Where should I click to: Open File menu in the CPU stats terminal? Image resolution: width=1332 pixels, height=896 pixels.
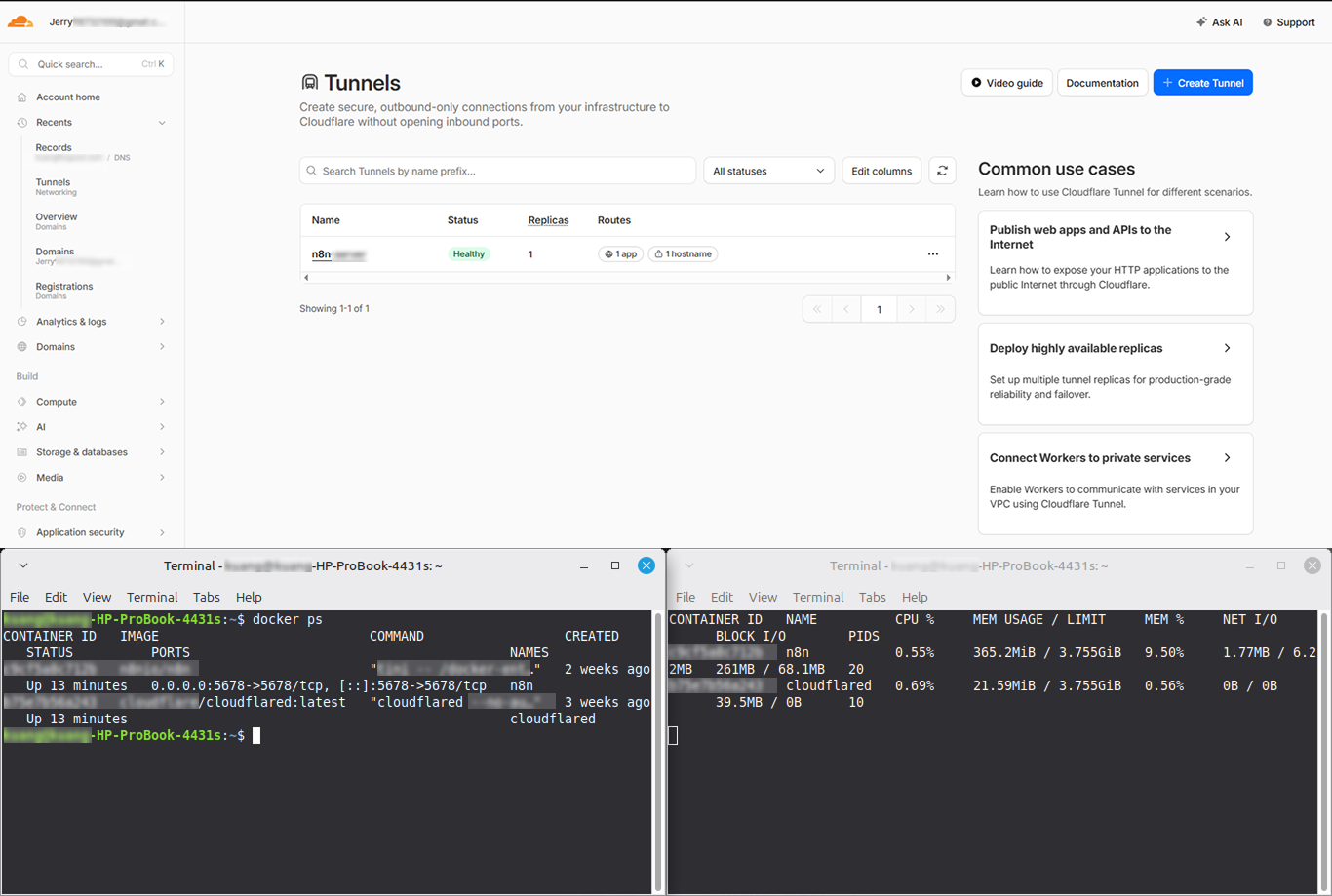pyautogui.click(x=686, y=597)
